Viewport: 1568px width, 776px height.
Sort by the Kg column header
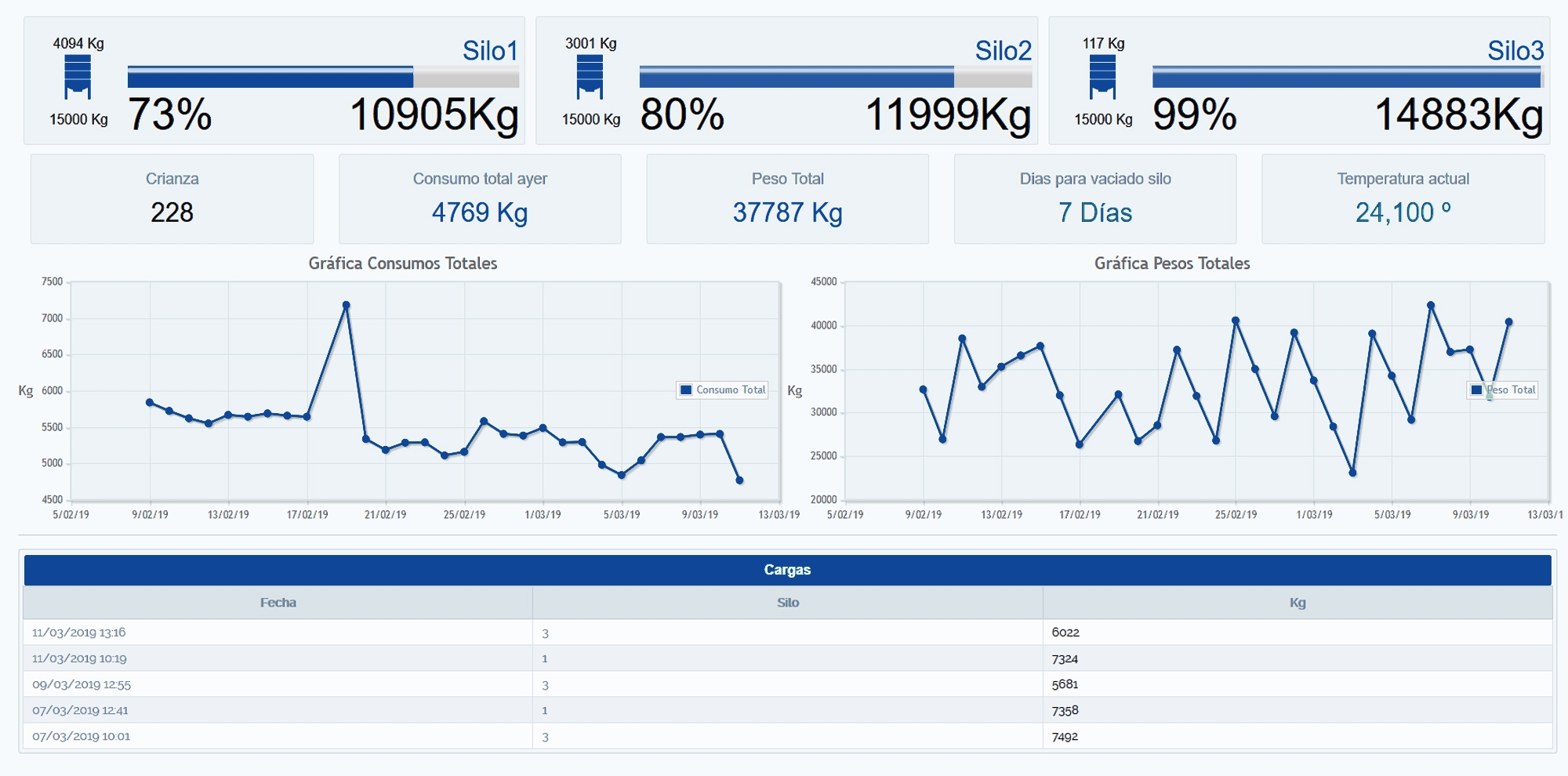1298,603
